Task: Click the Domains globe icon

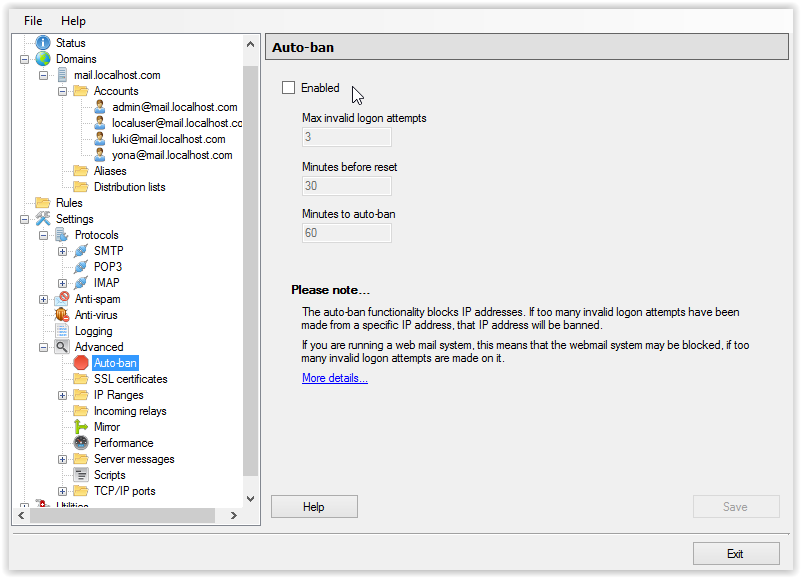Action: tap(43, 59)
